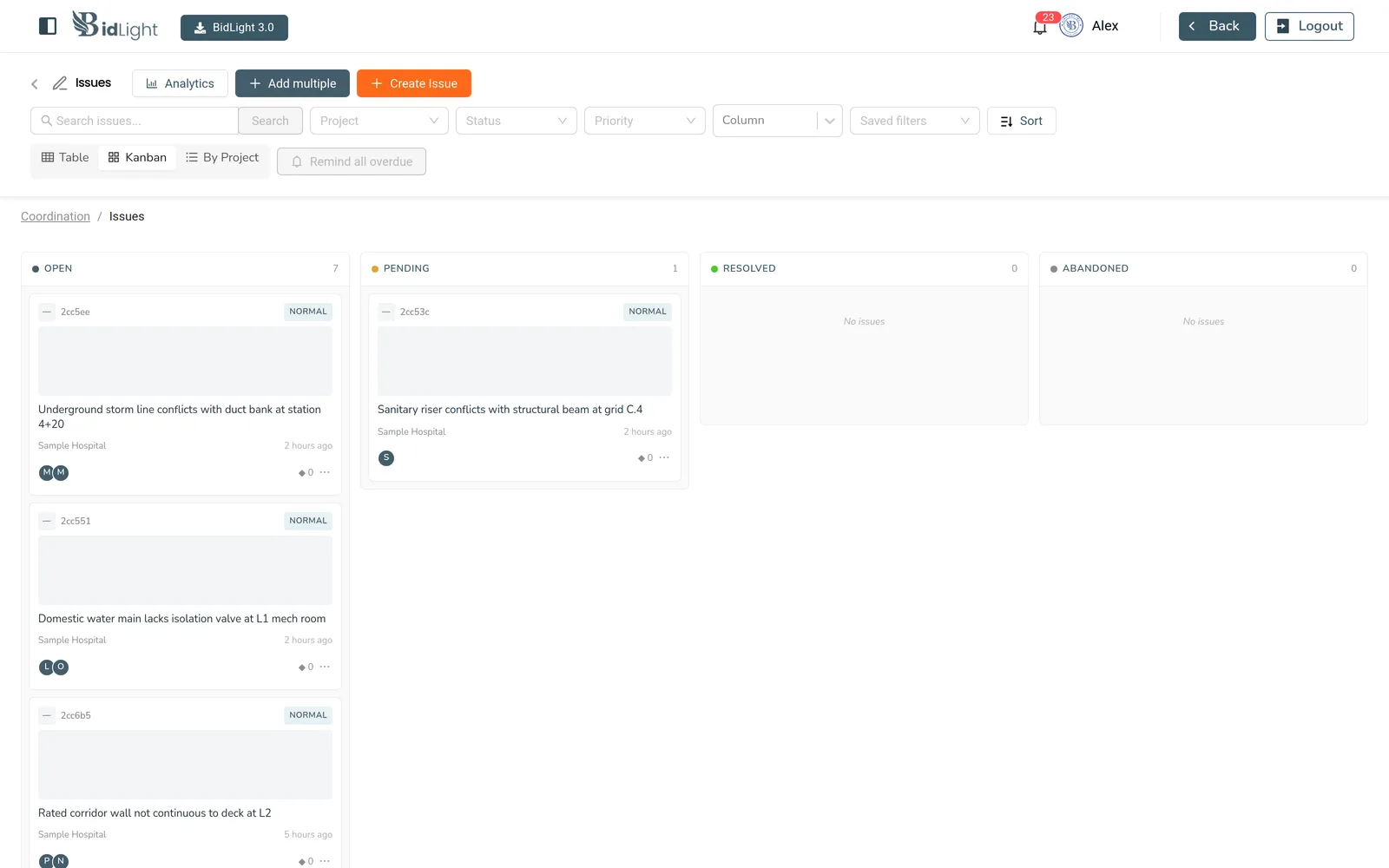Viewport: 1389px width, 868px height.
Task: Open the Sort options
Action: (x=1022, y=121)
